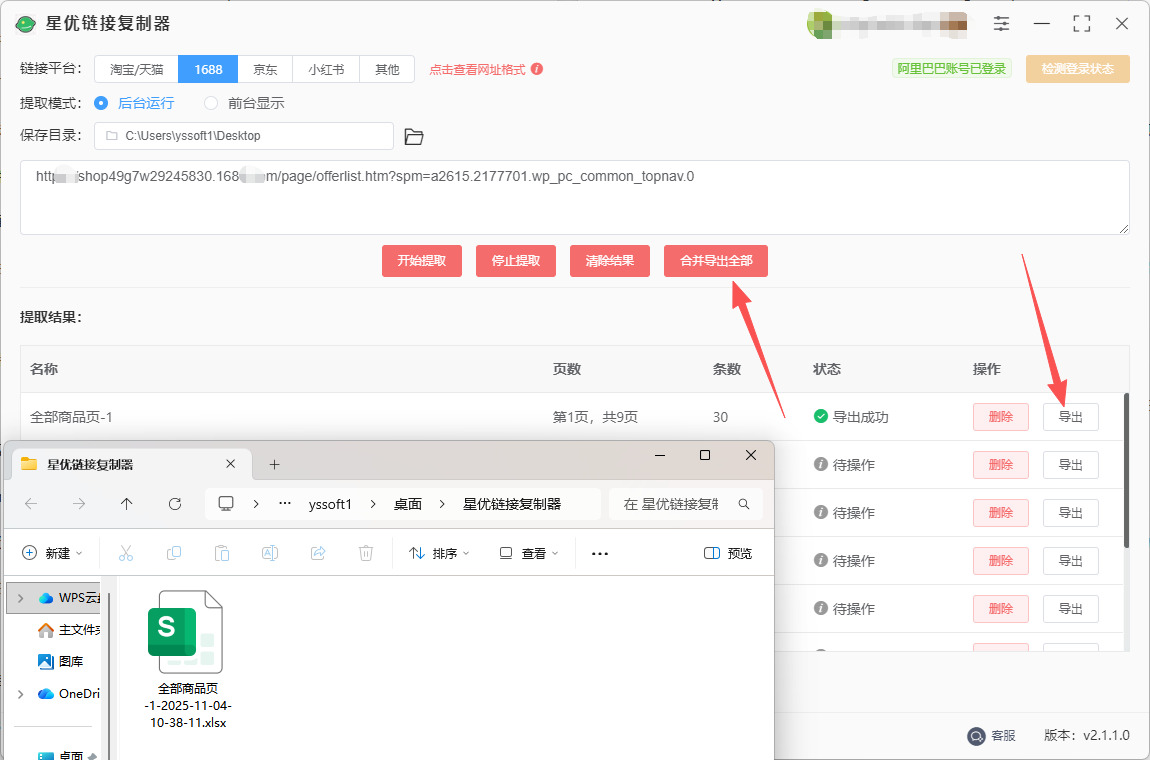
Task: Select 后台运行 extraction mode
Action: [134, 103]
